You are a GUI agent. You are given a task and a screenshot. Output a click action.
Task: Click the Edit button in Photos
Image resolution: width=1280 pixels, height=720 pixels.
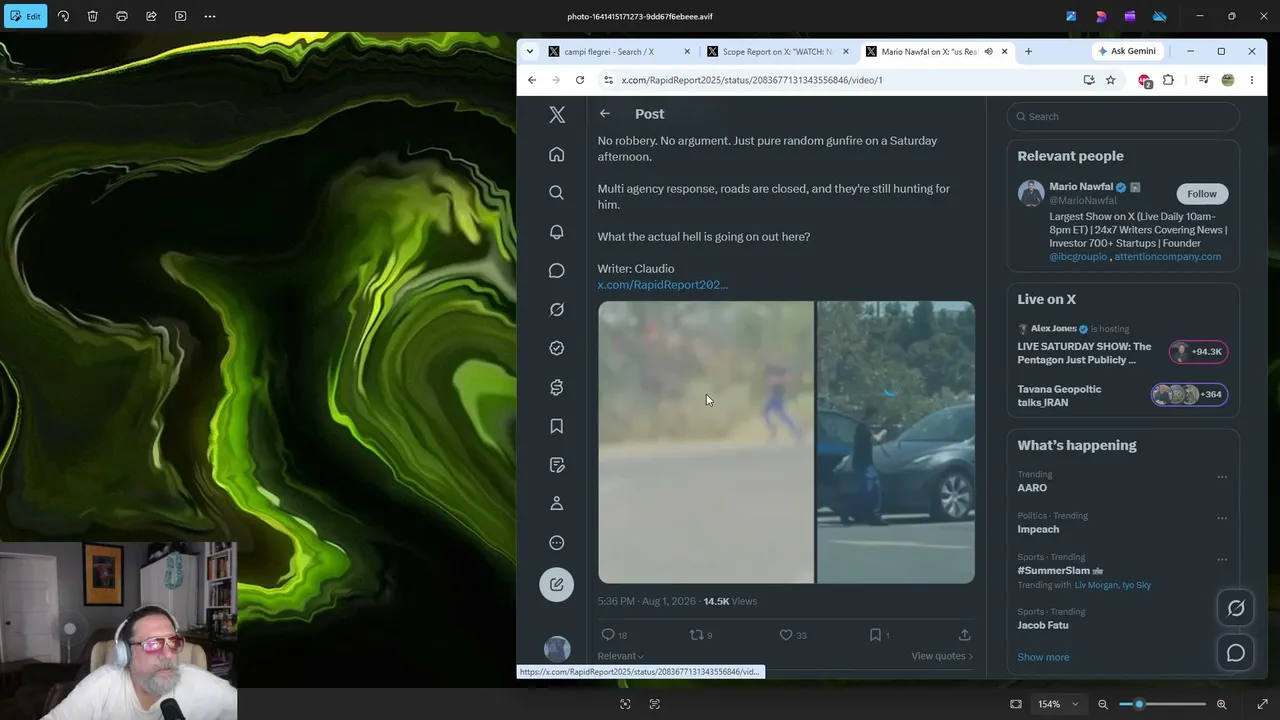25,16
